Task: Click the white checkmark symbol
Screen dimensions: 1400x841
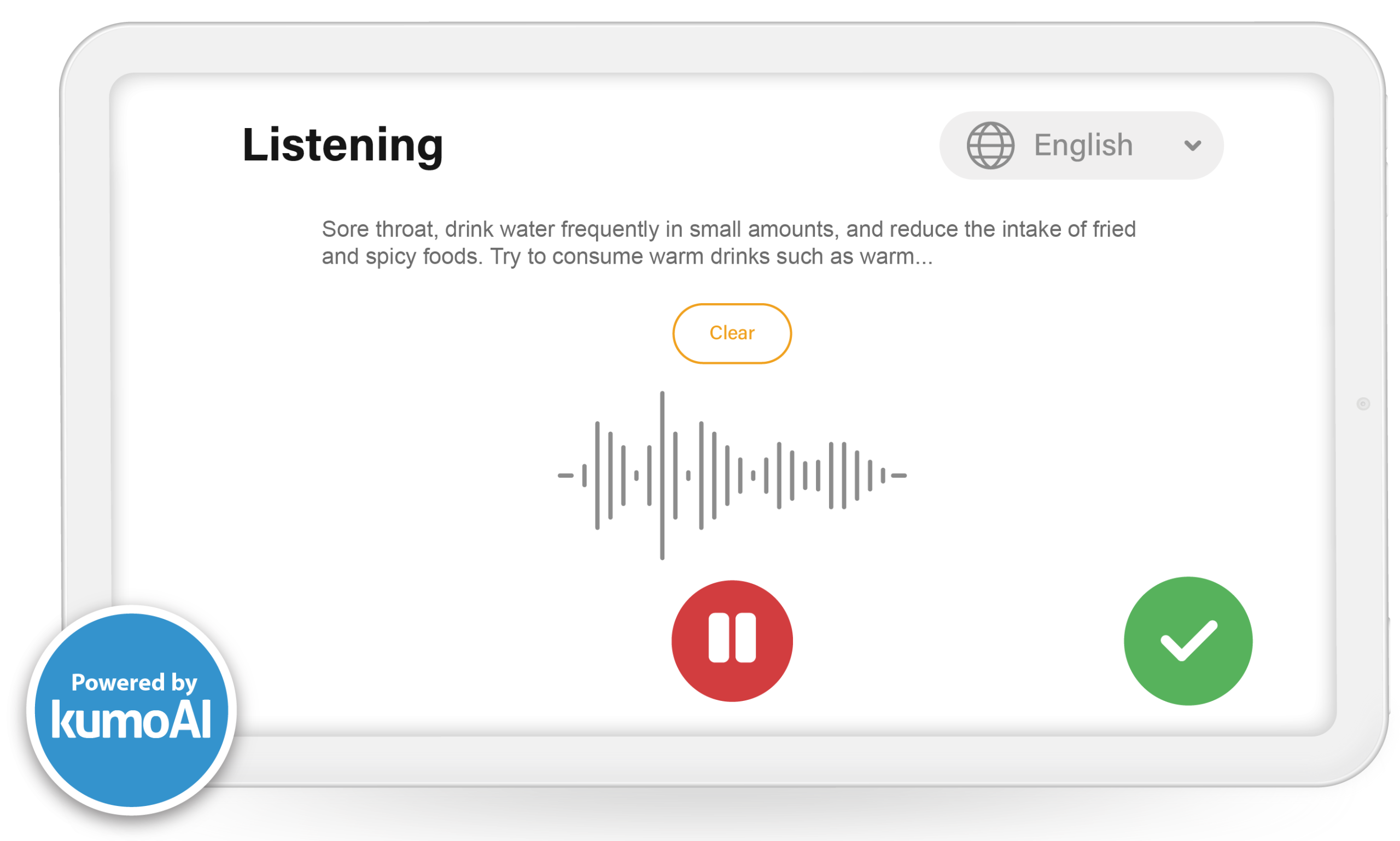Action: 1188,640
